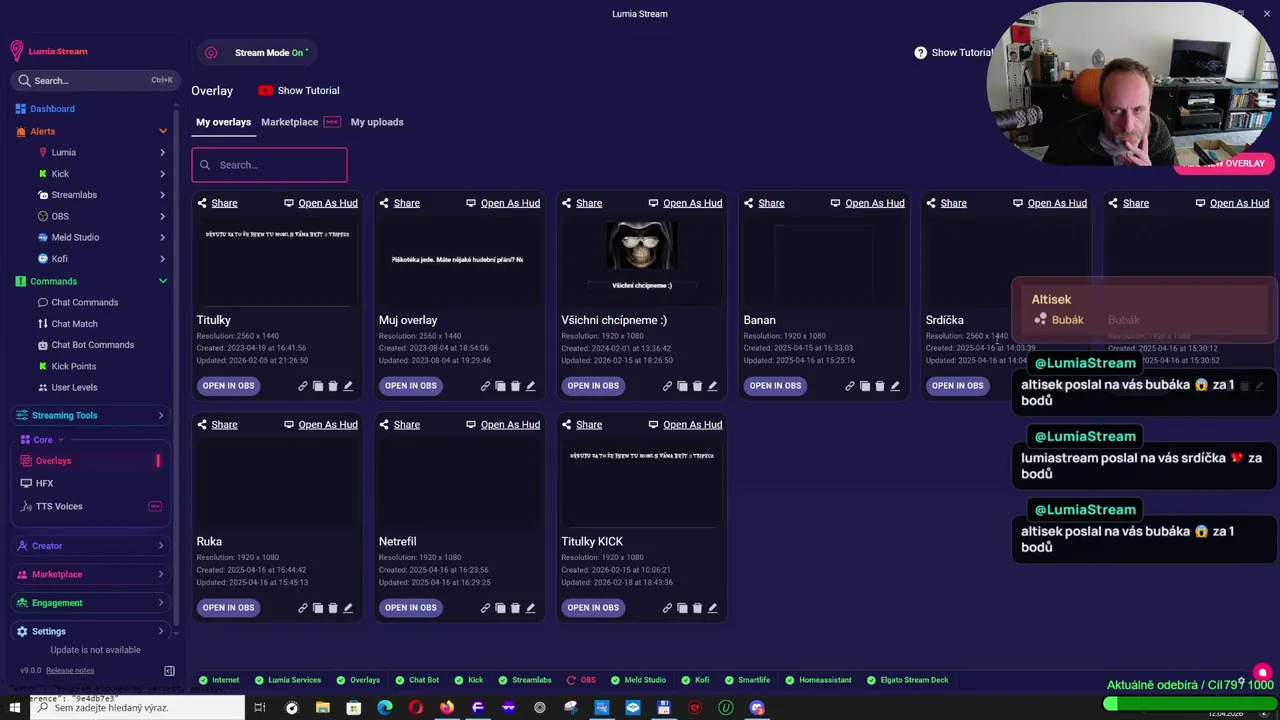Delete Muj overlay using trash icon
Image resolution: width=1280 pixels, height=720 pixels.
[x=515, y=386]
